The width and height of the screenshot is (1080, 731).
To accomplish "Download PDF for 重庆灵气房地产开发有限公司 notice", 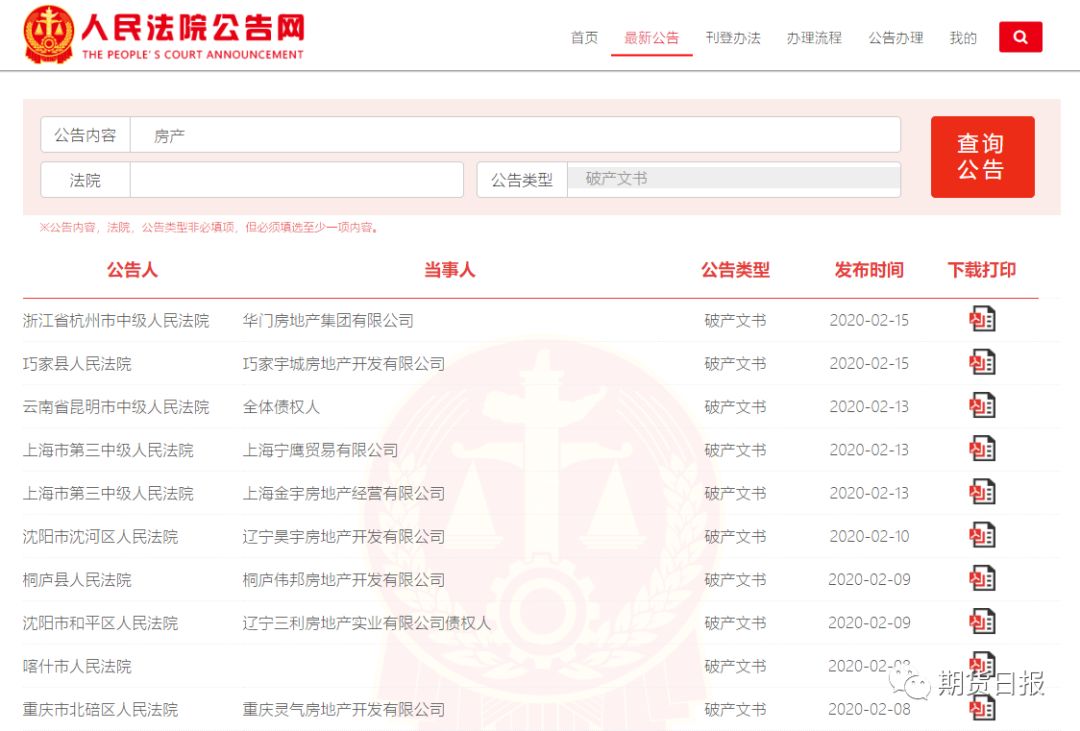I will pos(982,708).
